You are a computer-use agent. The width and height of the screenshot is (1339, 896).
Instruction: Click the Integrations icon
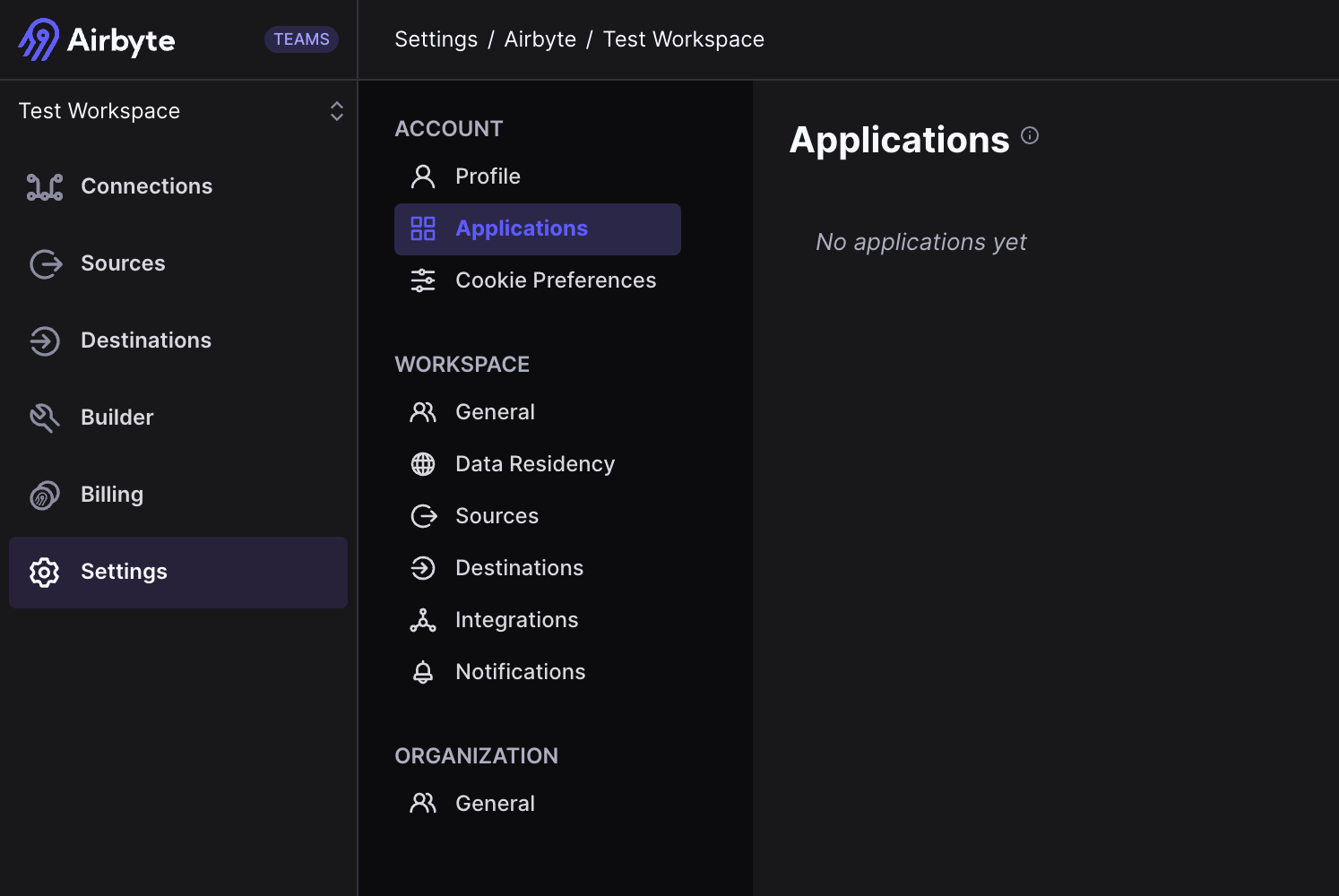coord(422,619)
